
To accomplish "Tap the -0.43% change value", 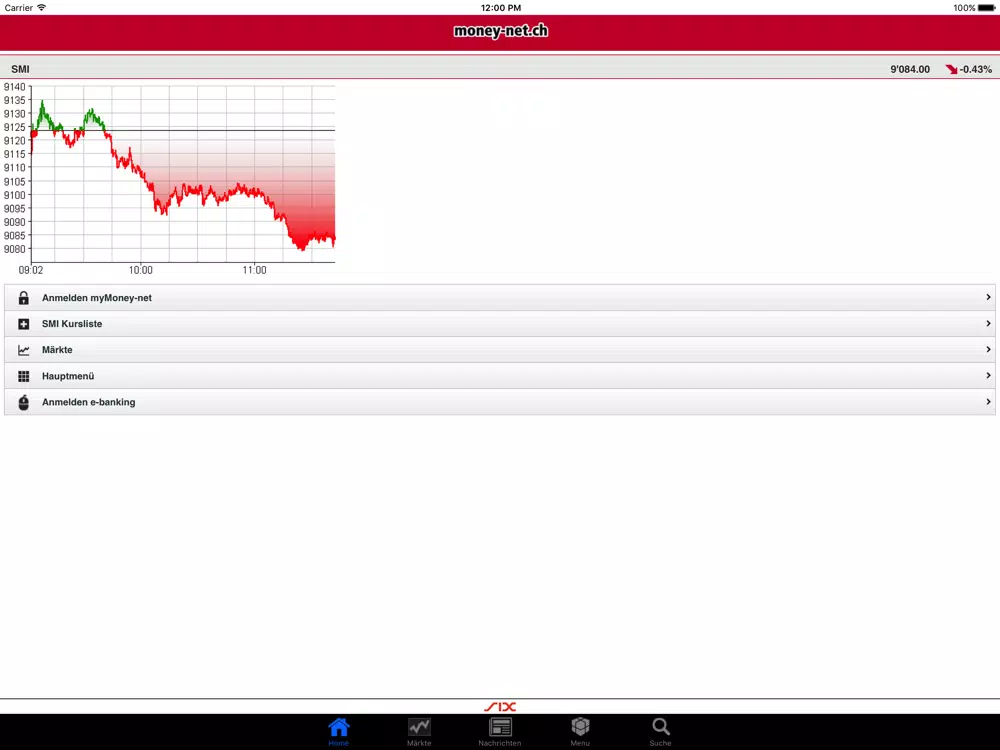I will (x=976, y=69).
